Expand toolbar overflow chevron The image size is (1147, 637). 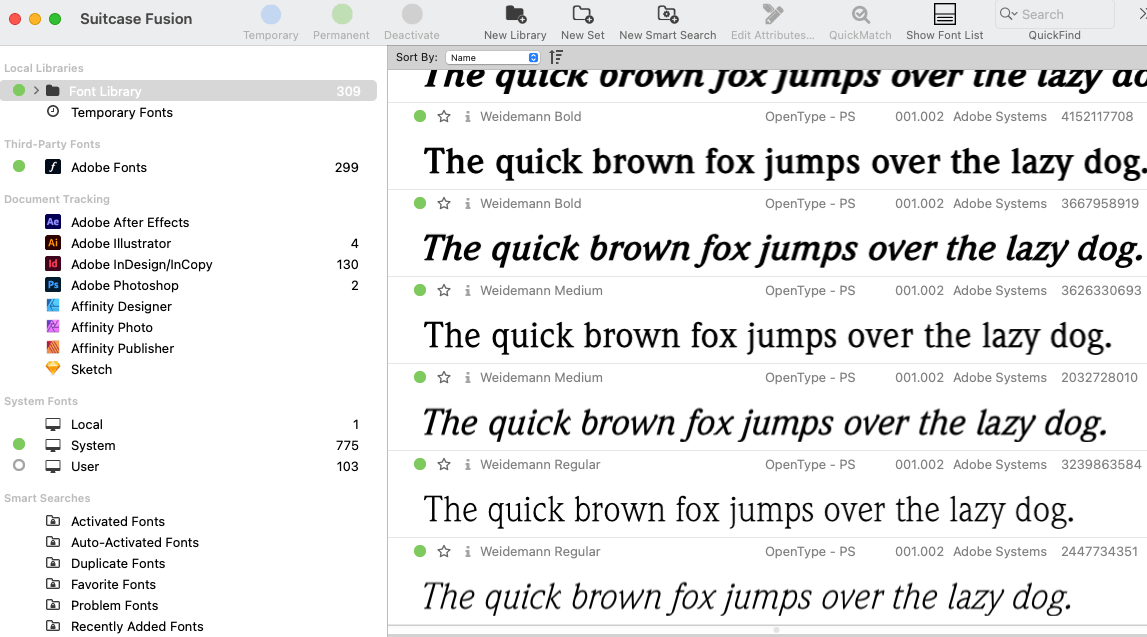tap(1142, 14)
